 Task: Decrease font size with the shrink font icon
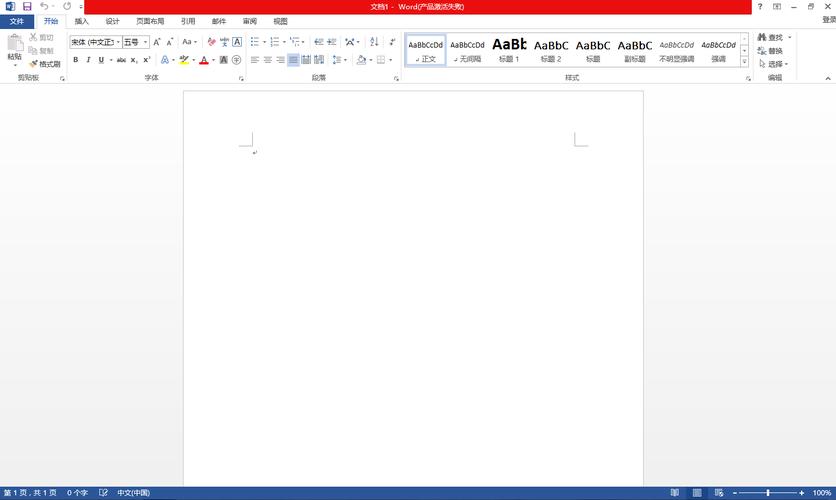pyautogui.click(x=170, y=42)
